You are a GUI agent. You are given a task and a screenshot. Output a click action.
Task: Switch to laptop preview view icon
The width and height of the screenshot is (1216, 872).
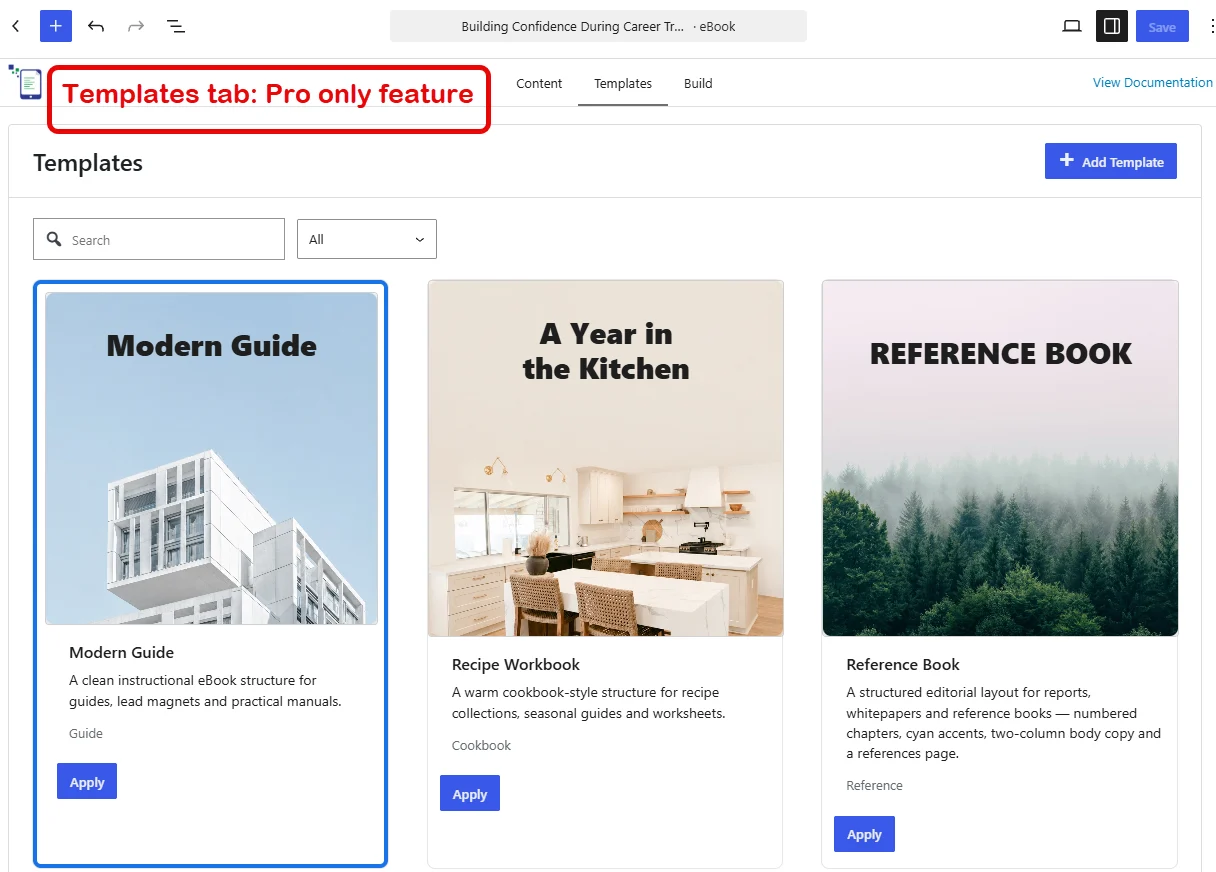(1072, 26)
